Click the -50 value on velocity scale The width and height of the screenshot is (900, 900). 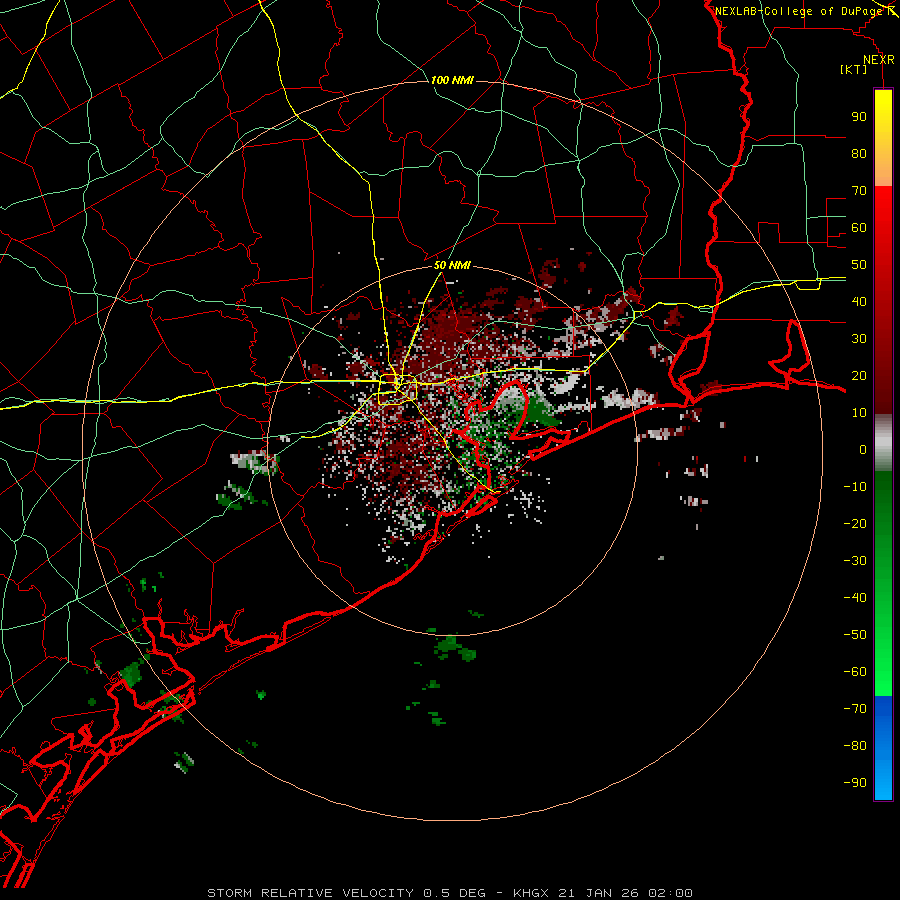855,635
